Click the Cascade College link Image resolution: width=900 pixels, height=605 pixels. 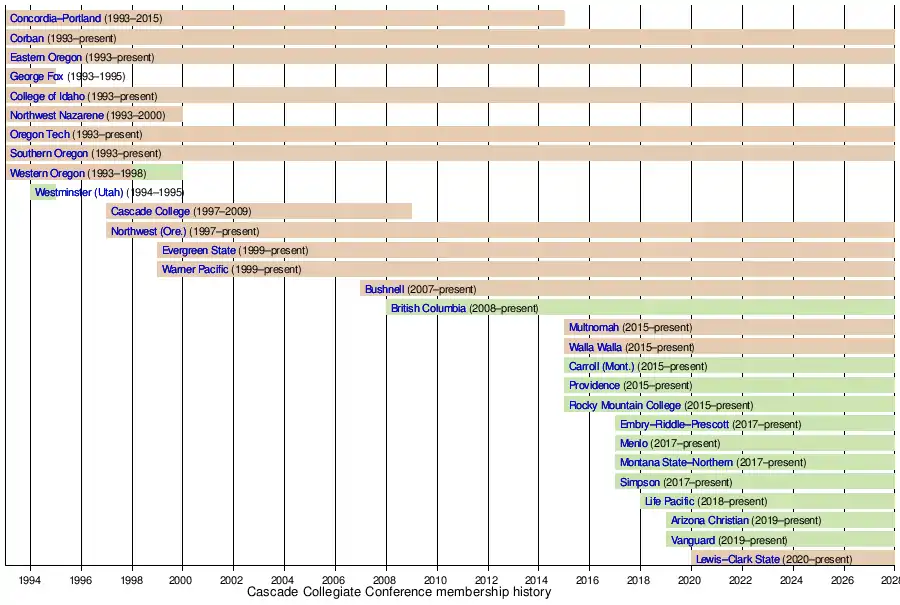(149, 211)
